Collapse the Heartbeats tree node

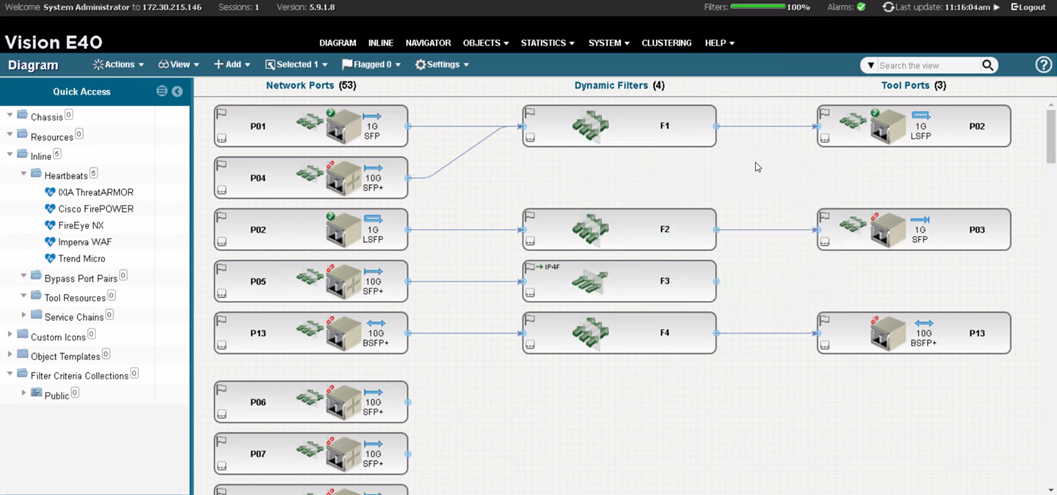[24, 175]
